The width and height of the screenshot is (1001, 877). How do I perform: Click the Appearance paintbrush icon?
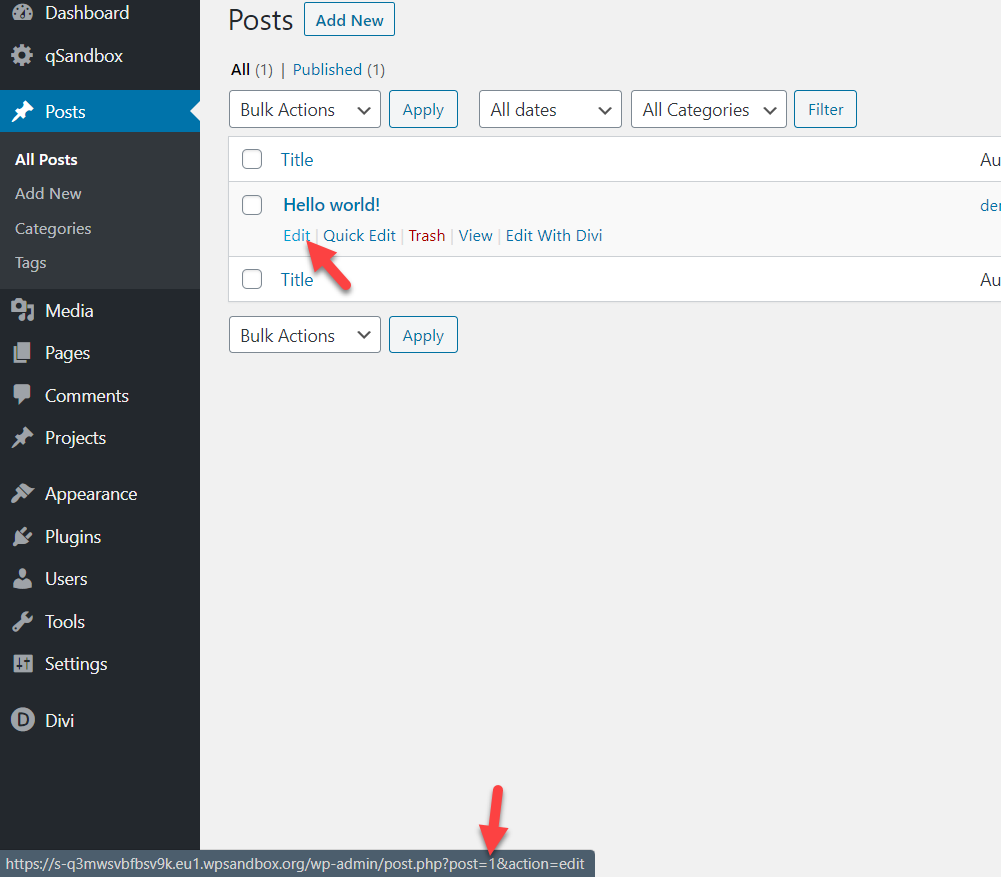click(22, 494)
